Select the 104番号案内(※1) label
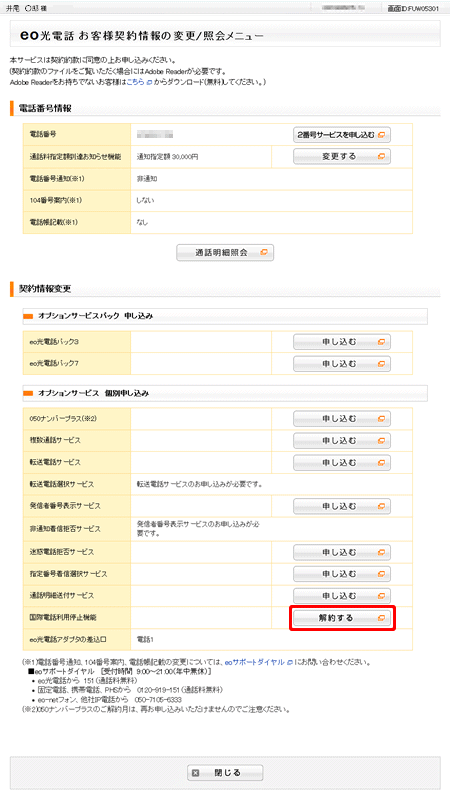The height and width of the screenshot is (794, 450). click(x=55, y=201)
